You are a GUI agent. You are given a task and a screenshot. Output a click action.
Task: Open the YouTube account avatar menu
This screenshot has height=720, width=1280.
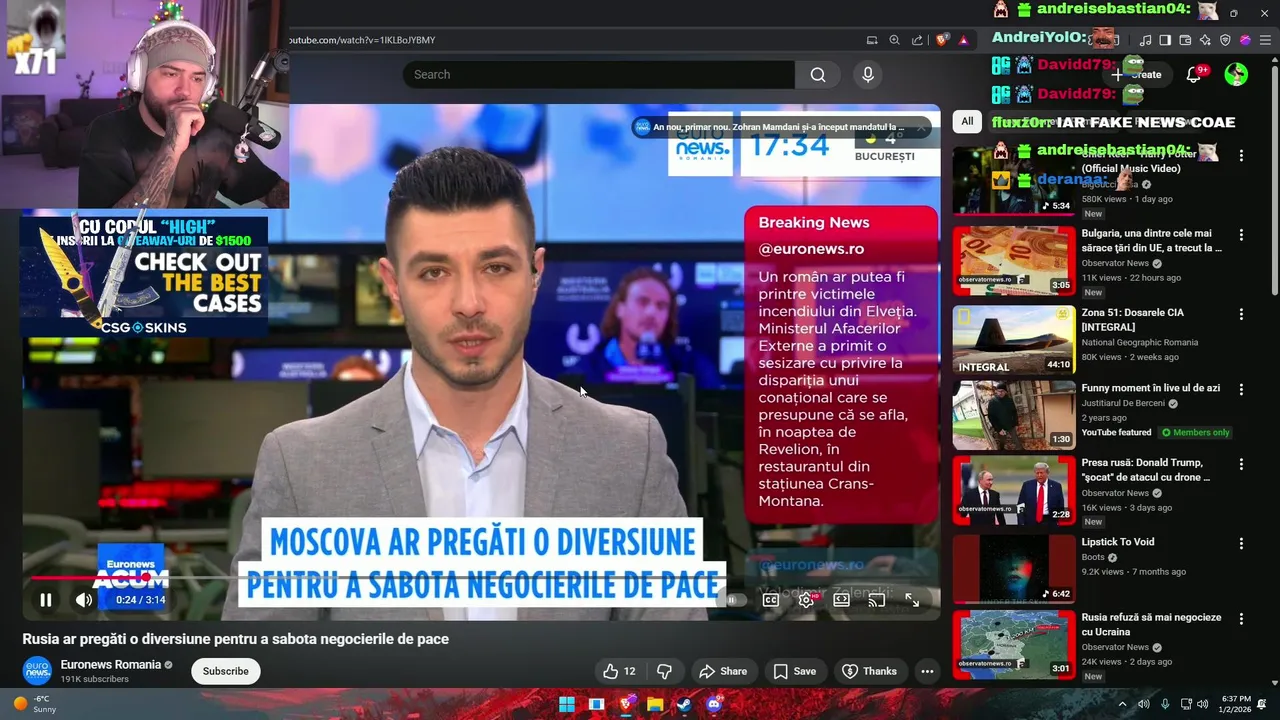[1236, 74]
